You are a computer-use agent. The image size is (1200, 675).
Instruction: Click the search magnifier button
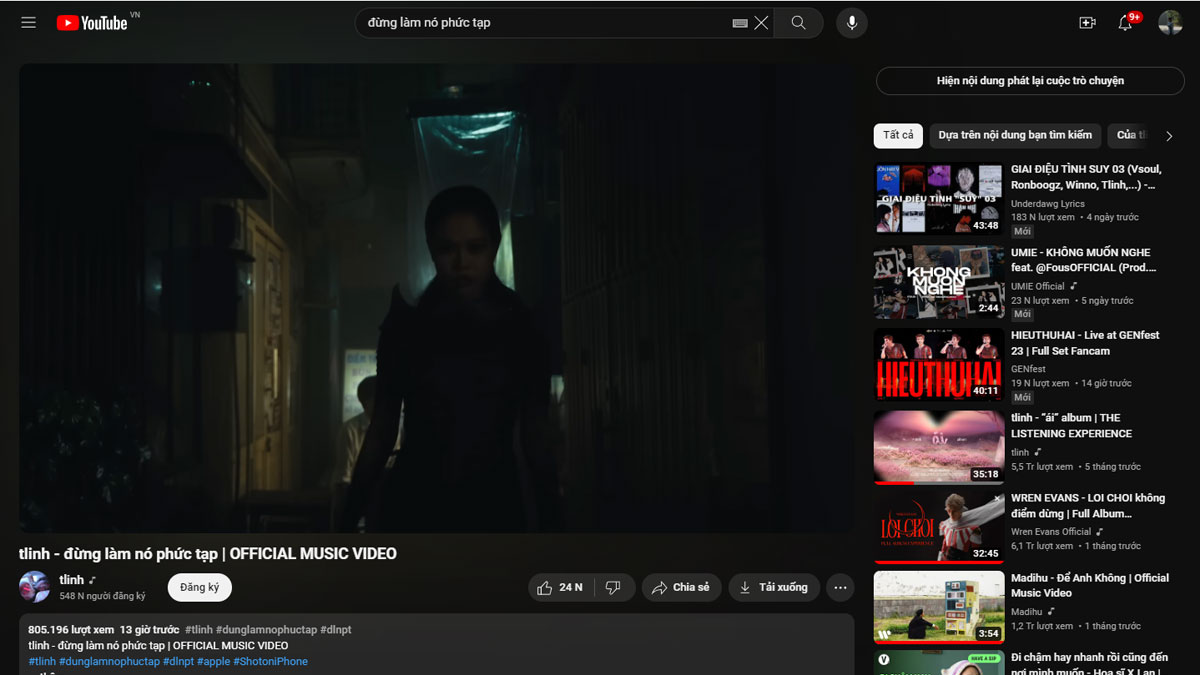(798, 23)
